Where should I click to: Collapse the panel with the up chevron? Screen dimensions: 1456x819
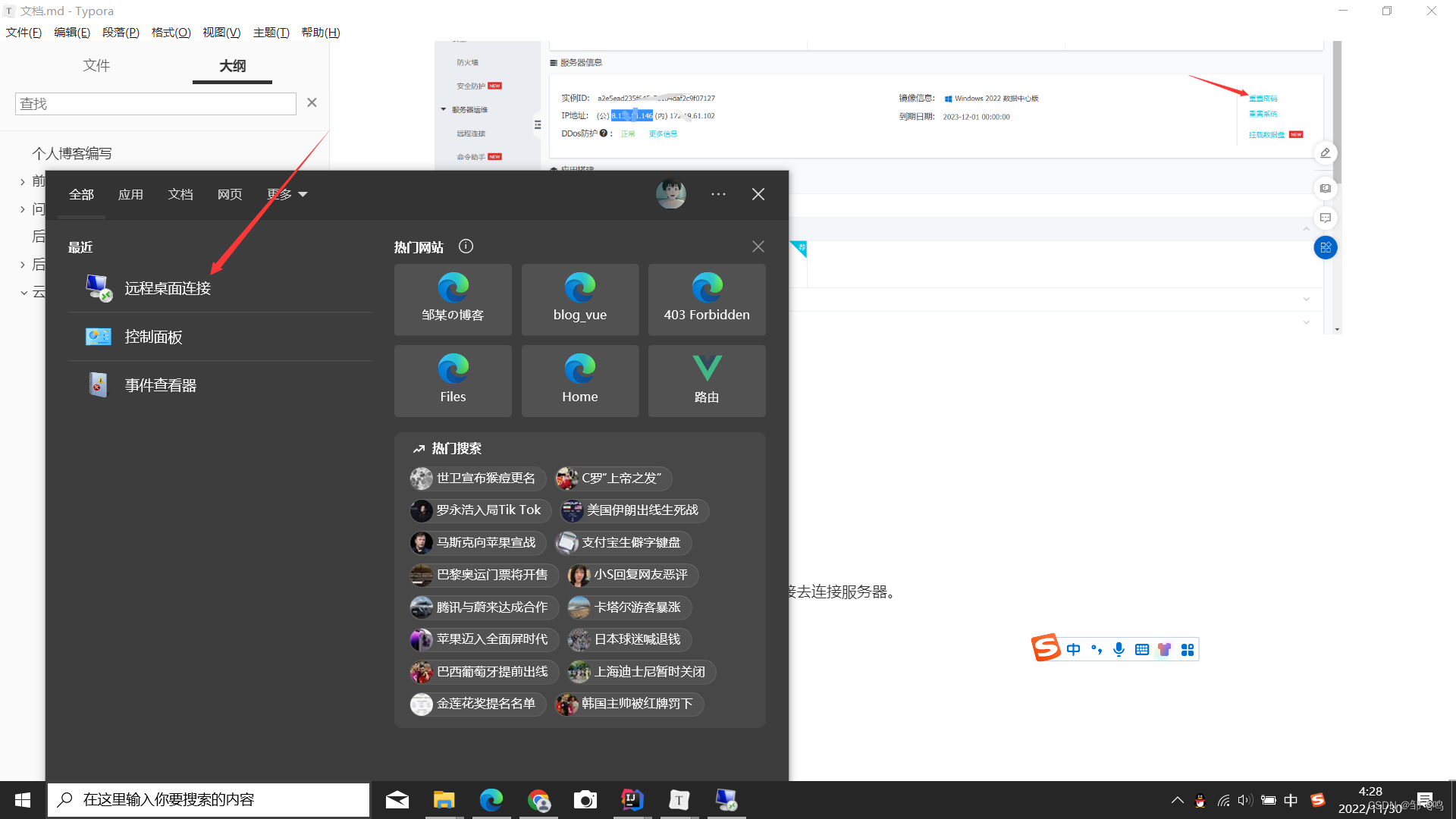pyautogui.click(x=1307, y=229)
